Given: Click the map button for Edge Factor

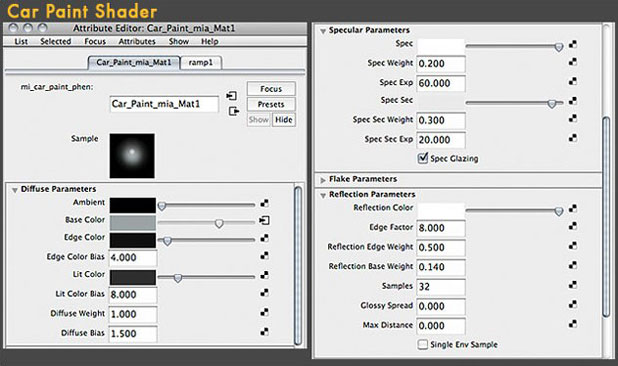Looking at the screenshot, I should click(573, 226).
